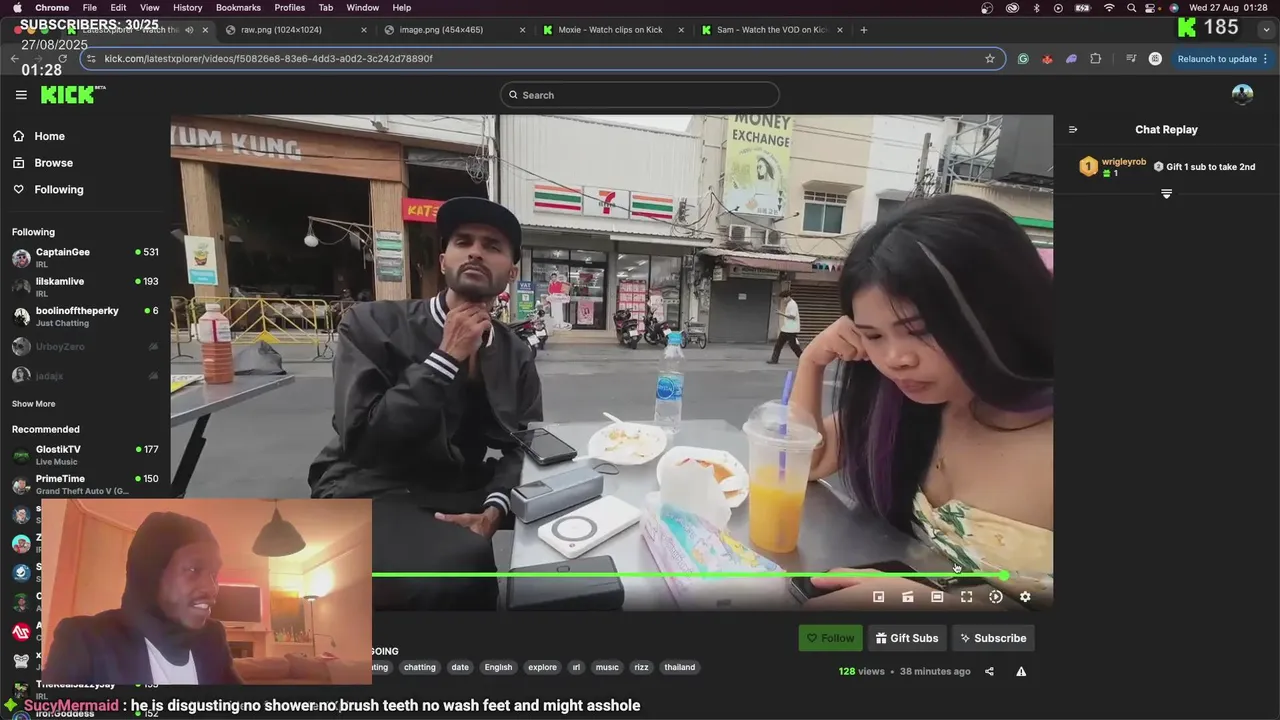Close the raw.png tab
The width and height of the screenshot is (1280, 720).
[x=363, y=30]
